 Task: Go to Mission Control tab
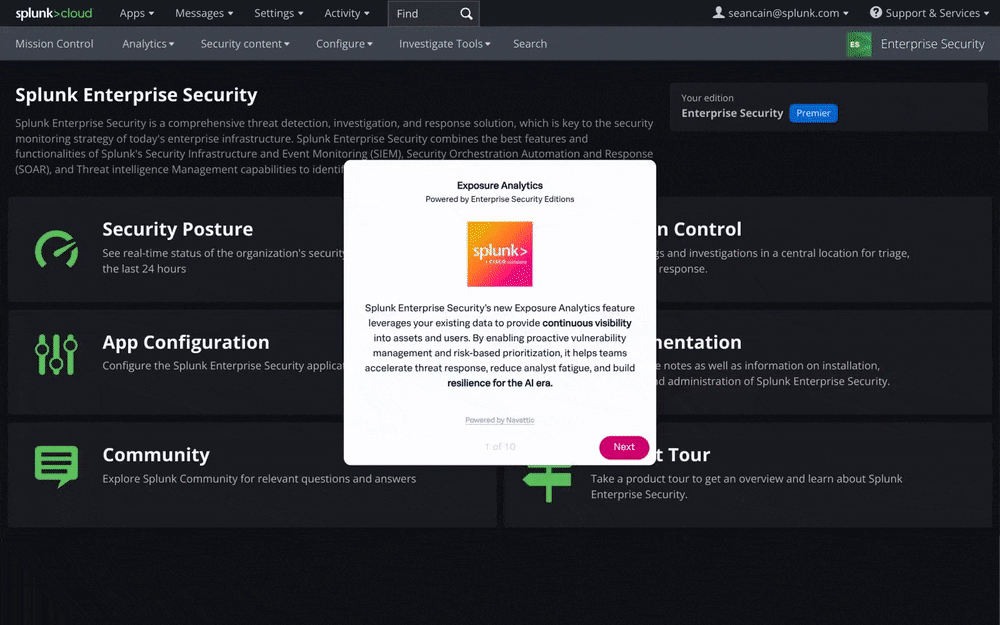click(x=54, y=44)
